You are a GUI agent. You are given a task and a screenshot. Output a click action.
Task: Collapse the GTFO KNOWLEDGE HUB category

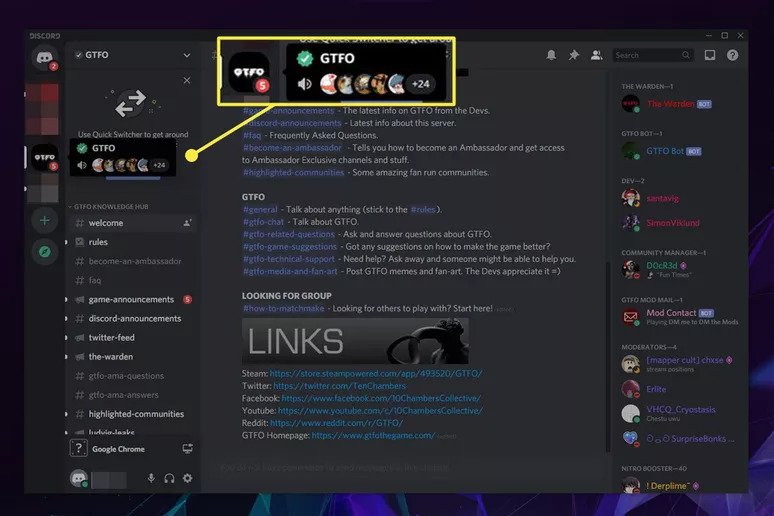[x=109, y=206]
